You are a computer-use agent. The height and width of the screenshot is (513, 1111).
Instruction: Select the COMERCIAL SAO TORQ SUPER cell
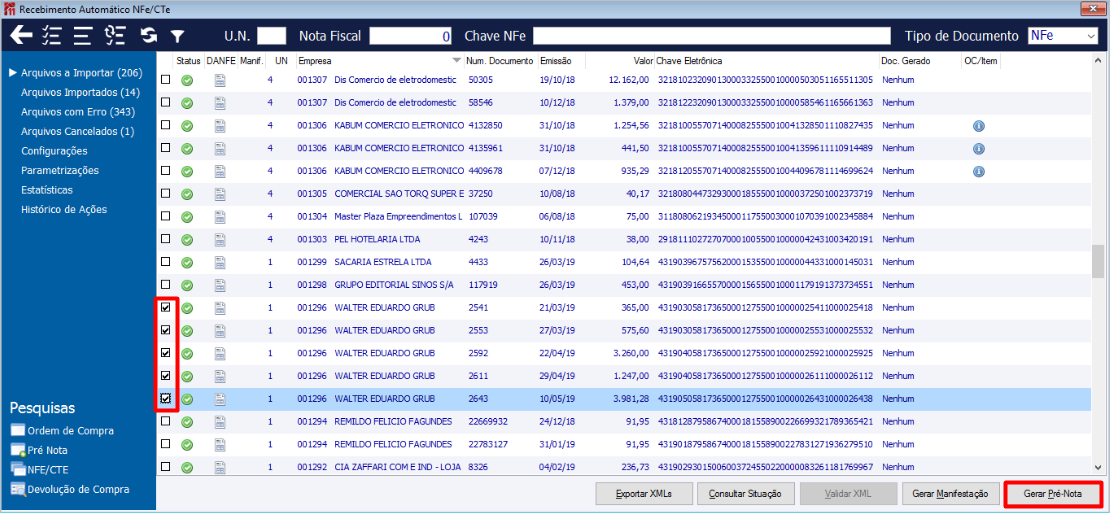click(399, 194)
